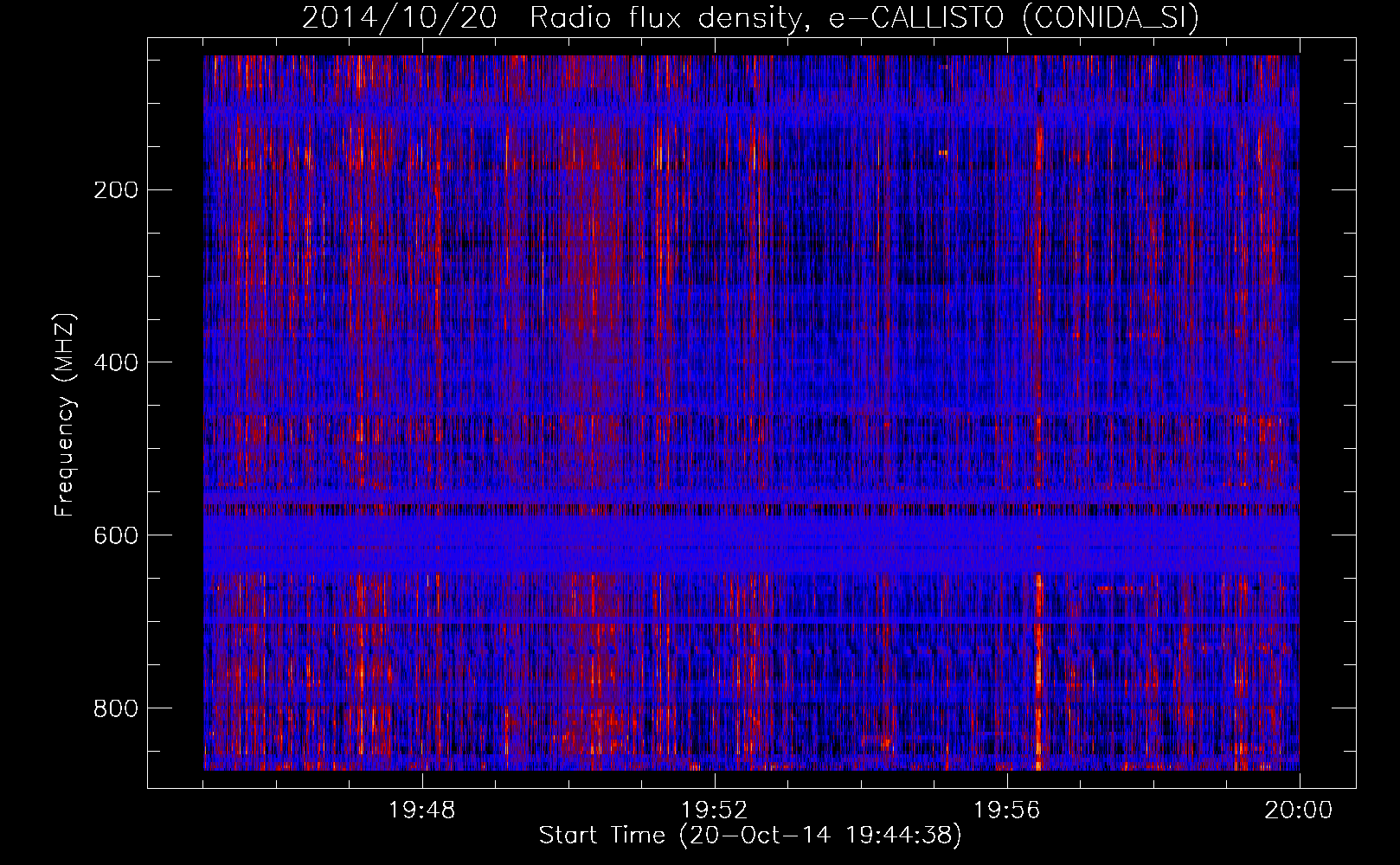
Task: Click the 400 frequency tick label
Action: (x=116, y=362)
